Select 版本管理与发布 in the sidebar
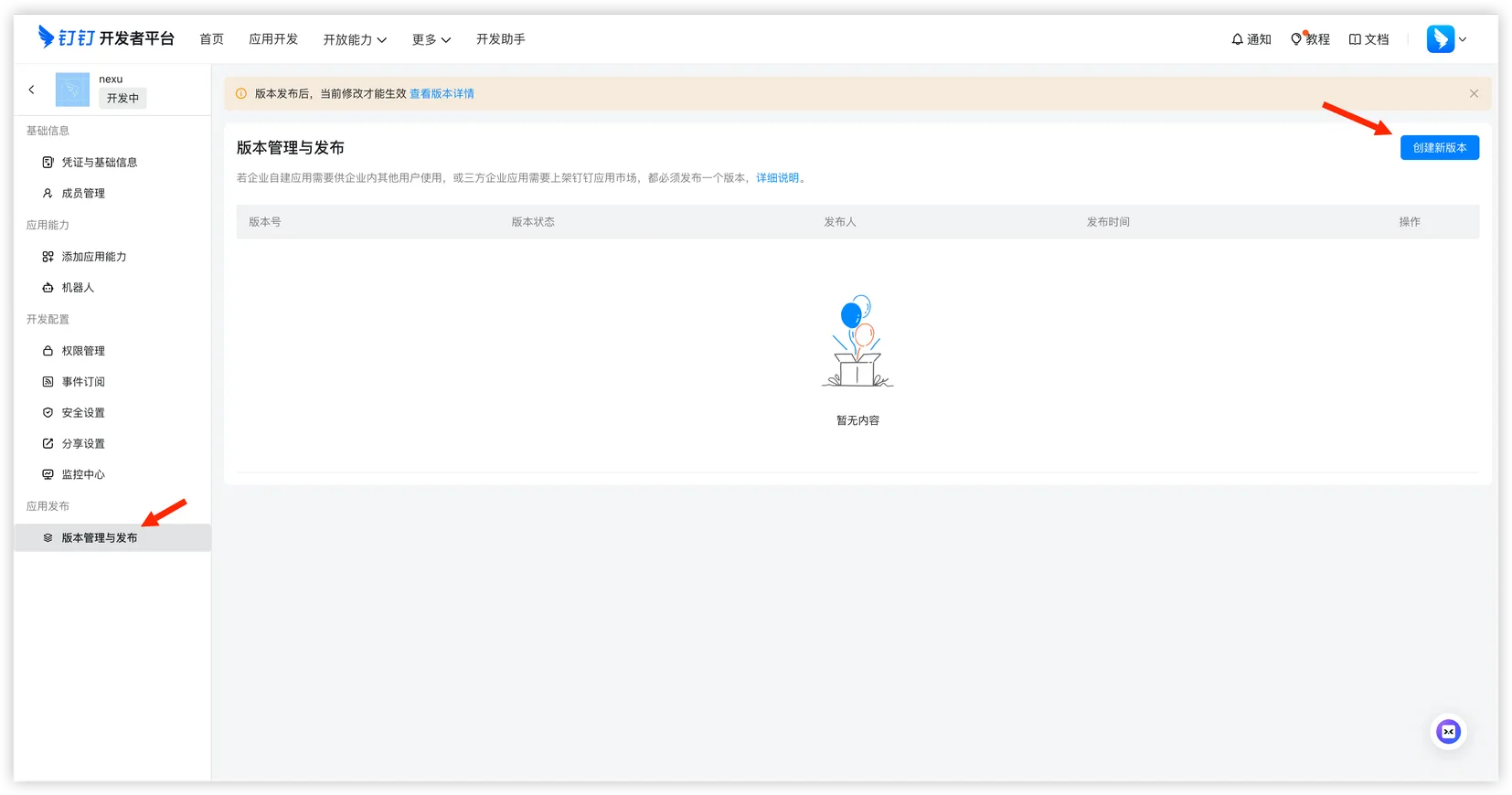 click(112, 538)
